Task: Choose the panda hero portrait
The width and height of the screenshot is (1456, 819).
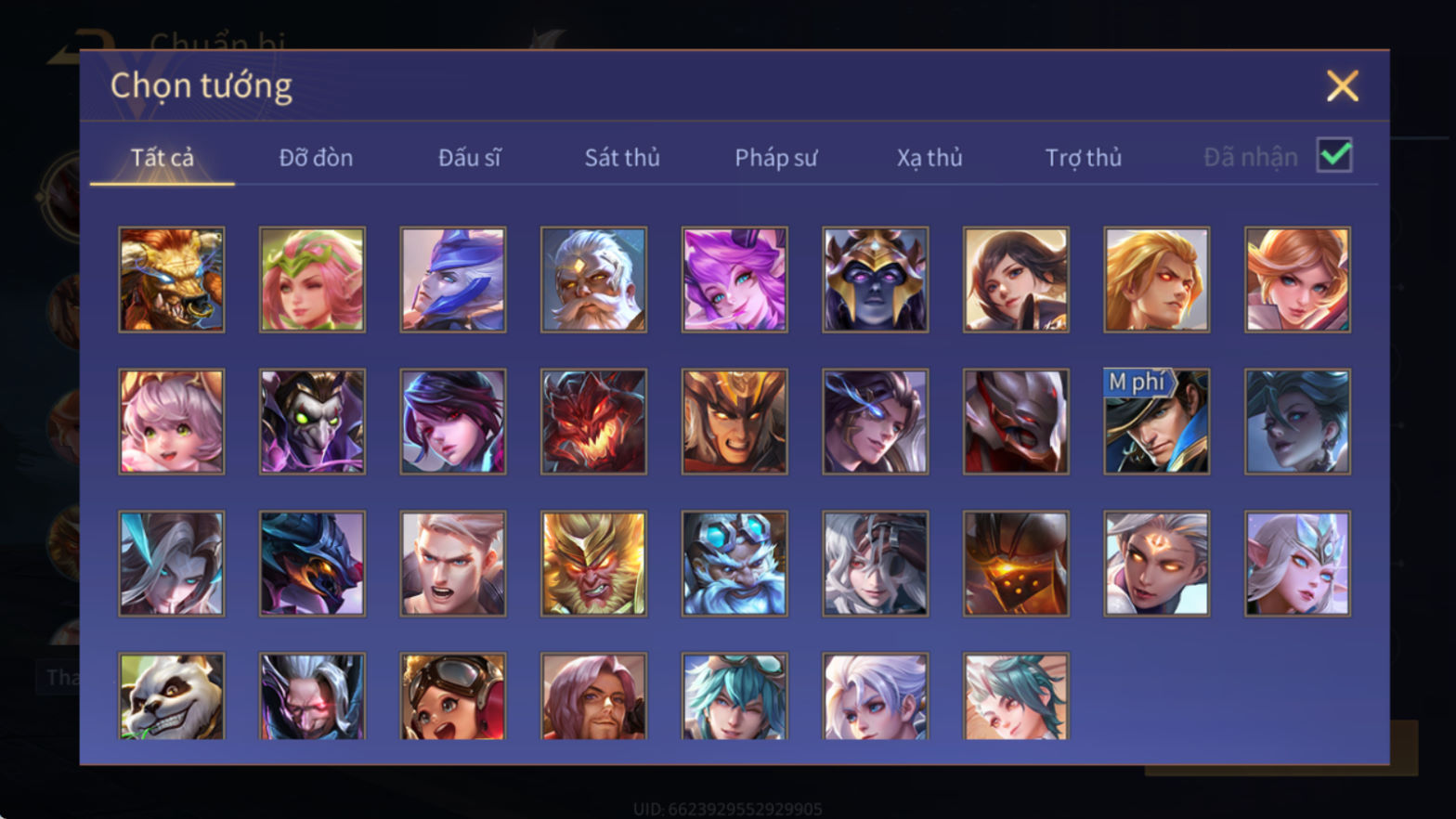Action: pos(172,696)
